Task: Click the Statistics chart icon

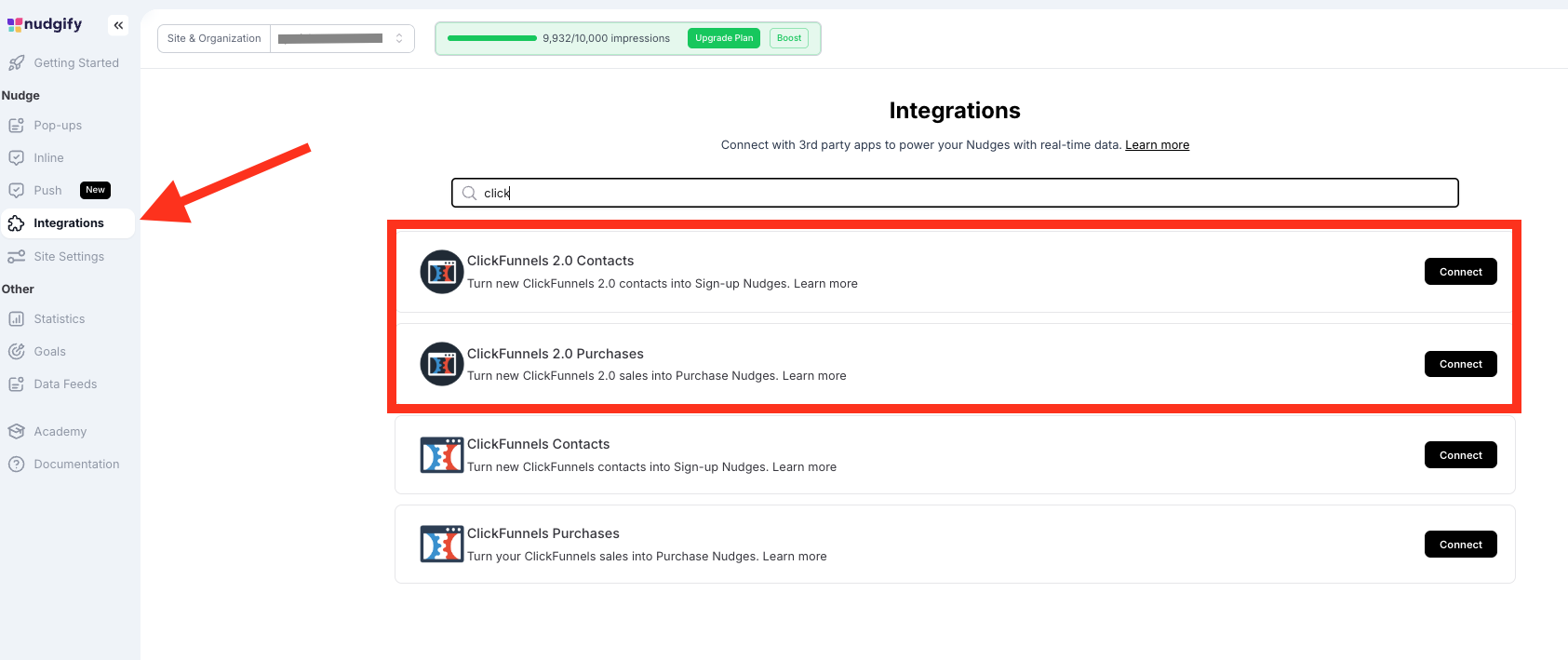Action: 16,319
